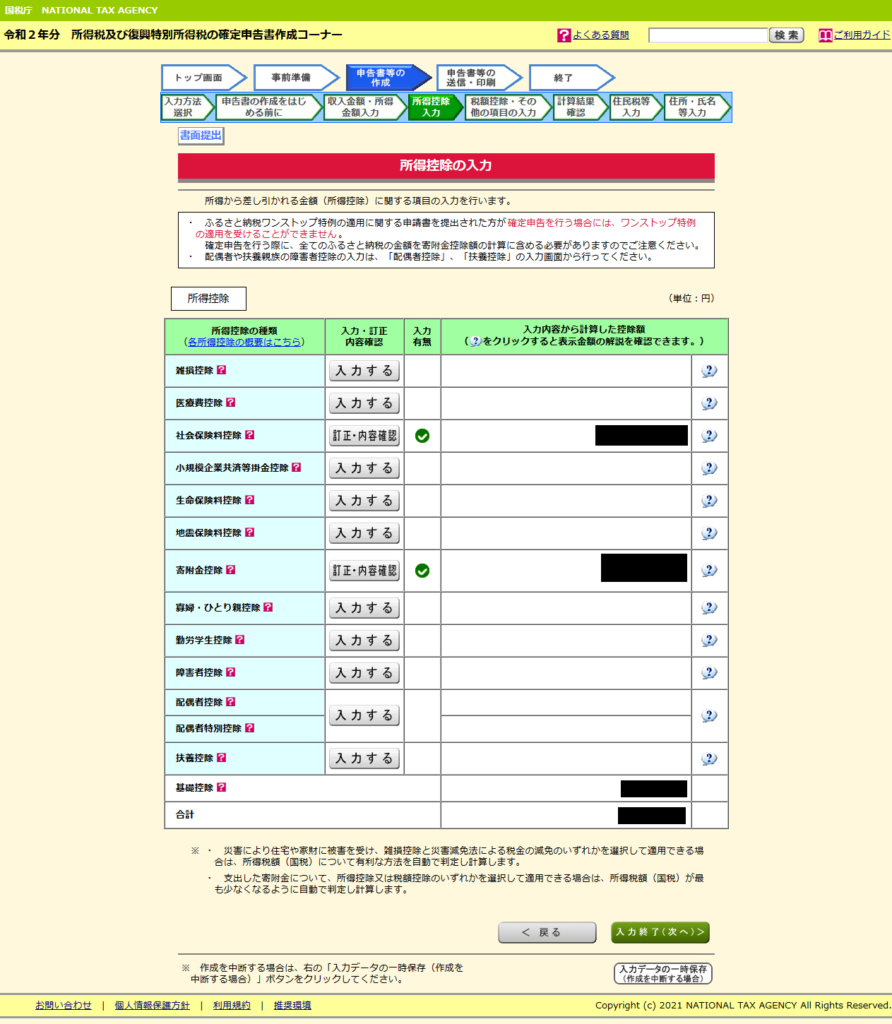
Task: Click the explanation bubble in 生命保険料控除 row
Action: [x=709, y=501]
